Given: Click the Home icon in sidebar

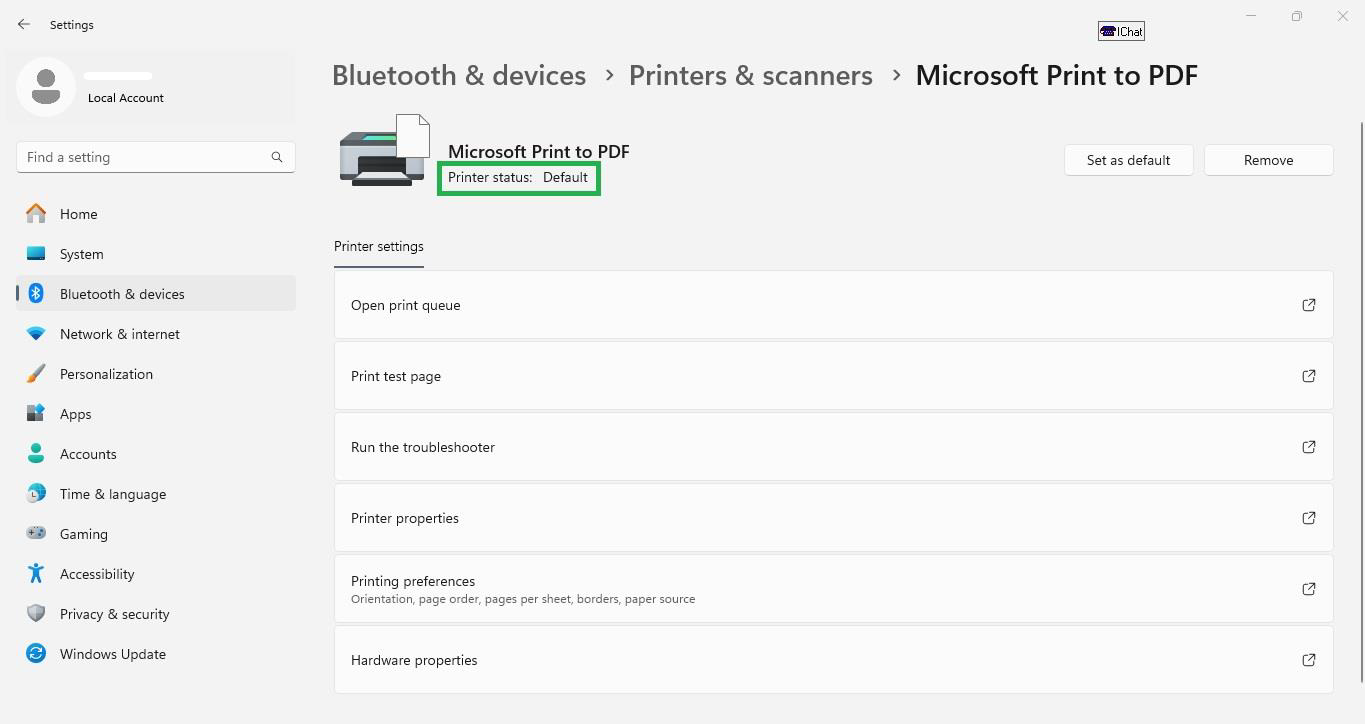Looking at the screenshot, I should coord(36,214).
